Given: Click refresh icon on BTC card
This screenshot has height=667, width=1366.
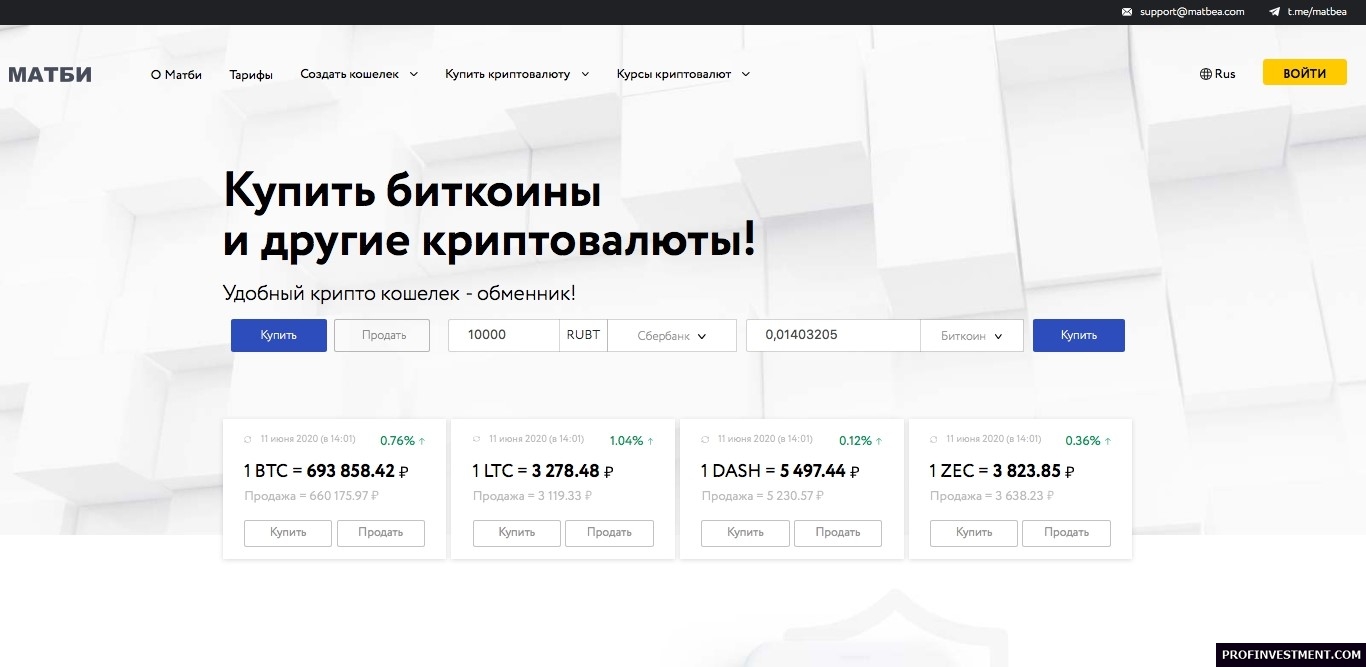Looking at the screenshot, I should point(249,439).
